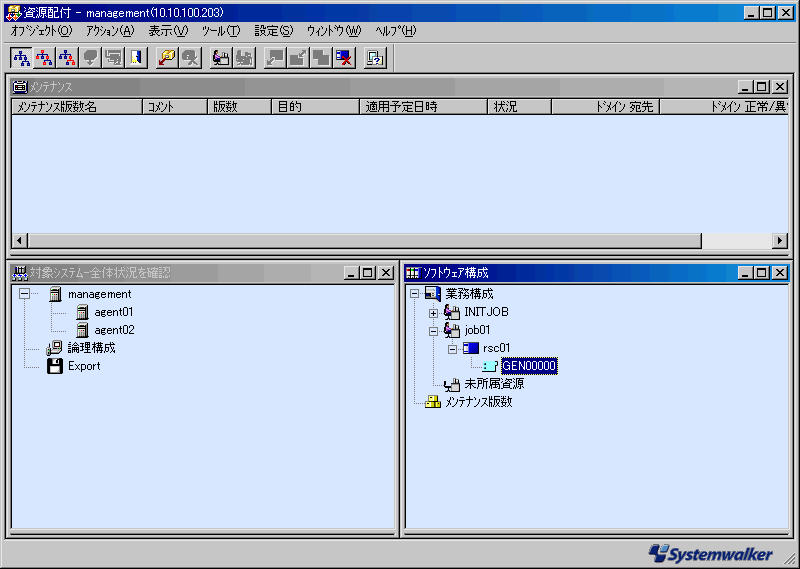Click the grayed person-at-desk toolbar icon

click(244, 58)
